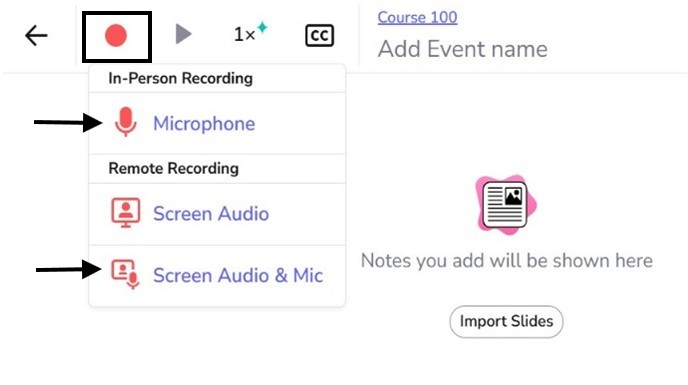The image size is (688, 385).
Task: Choose Screen Audio & Mic option
Action: (217, 275)
